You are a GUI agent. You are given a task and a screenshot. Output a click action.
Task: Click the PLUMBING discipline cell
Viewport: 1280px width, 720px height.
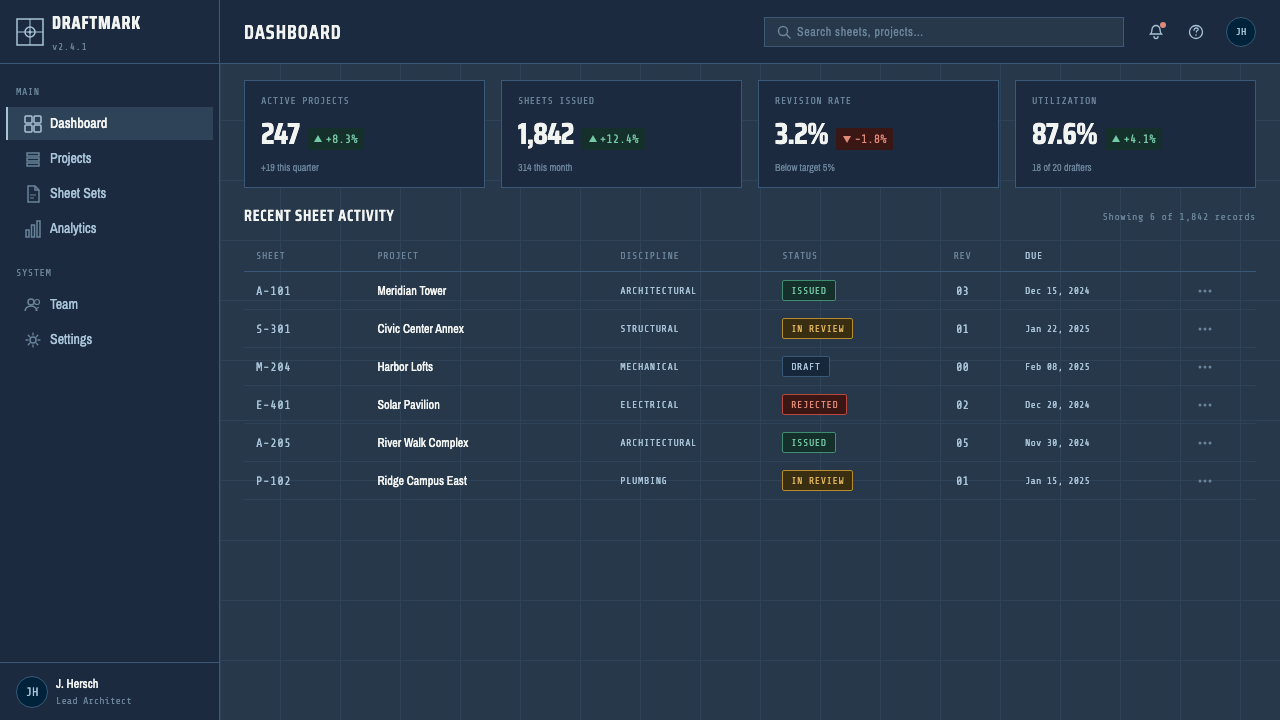click(643, 481)
